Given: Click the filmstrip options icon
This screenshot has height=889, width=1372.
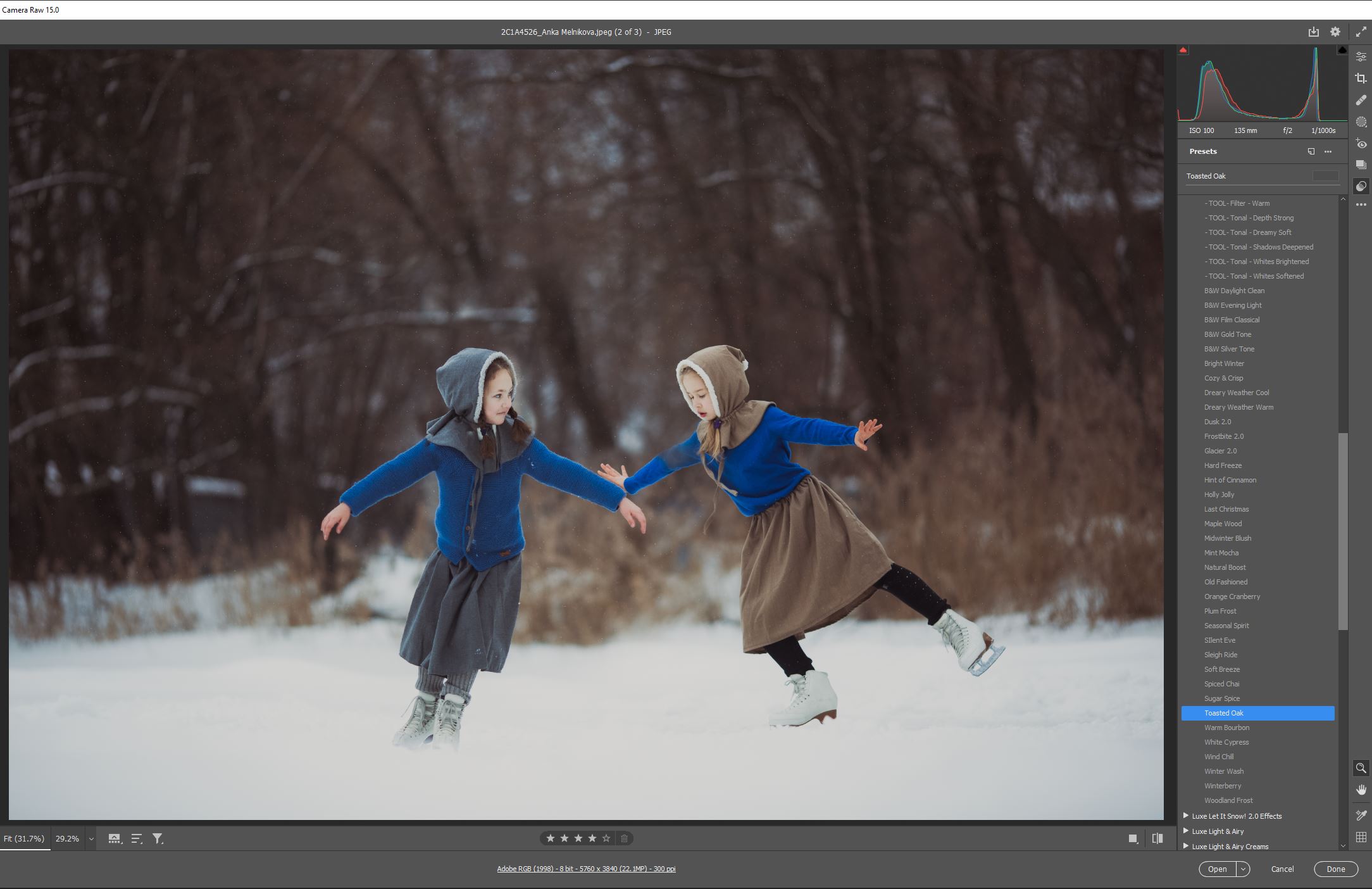Looking at the screenshot, I should 115,838.
